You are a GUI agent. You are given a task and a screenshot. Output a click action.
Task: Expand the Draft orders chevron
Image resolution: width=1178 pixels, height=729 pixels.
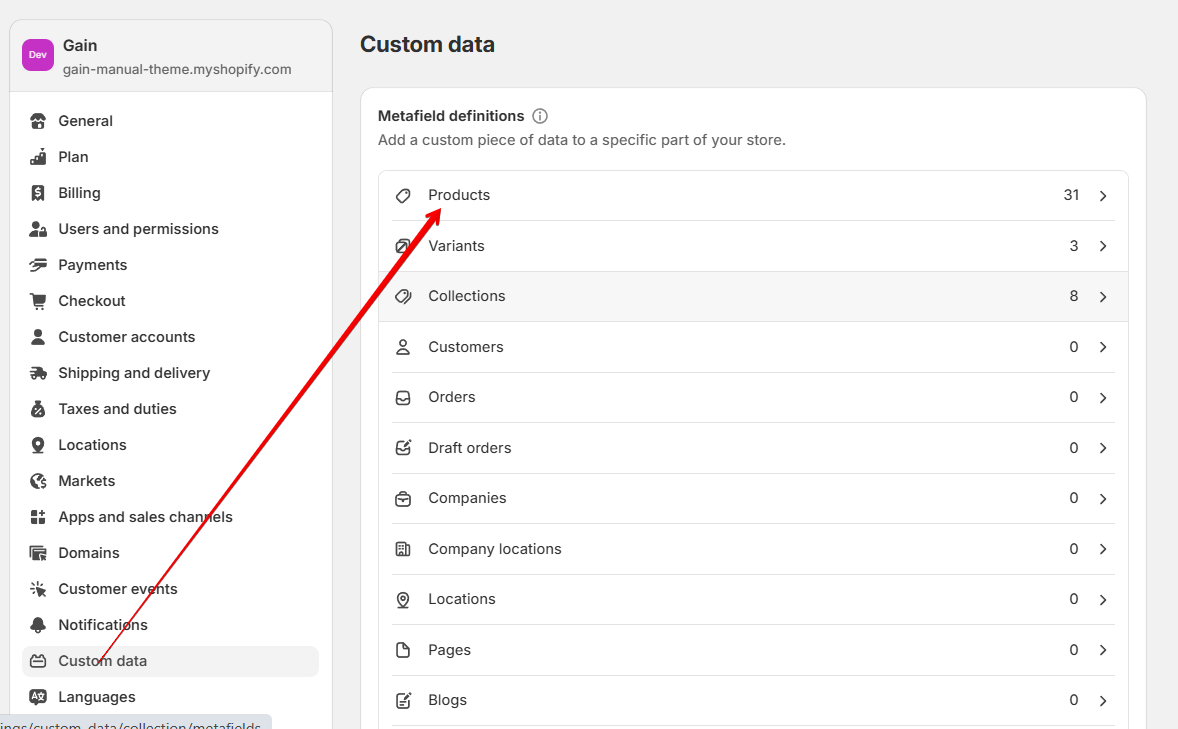click(1103, 448)
